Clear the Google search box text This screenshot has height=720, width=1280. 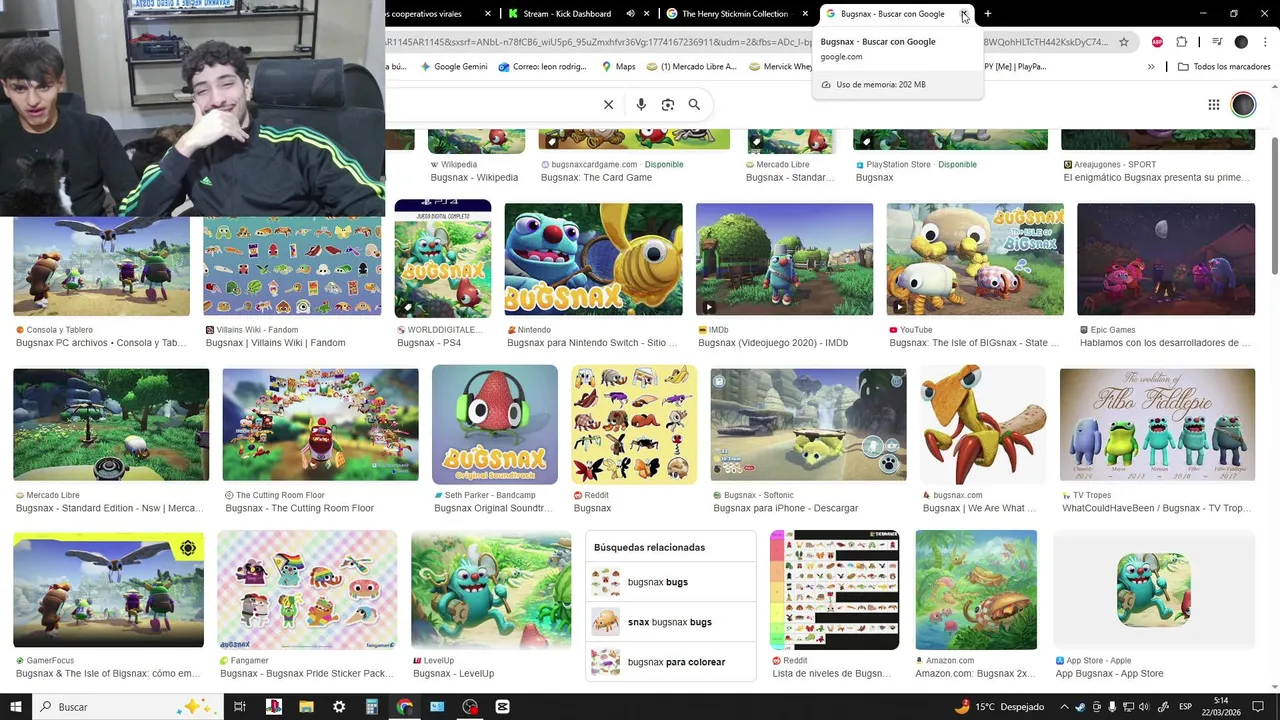pyautogui.click(x=608, y=105)
